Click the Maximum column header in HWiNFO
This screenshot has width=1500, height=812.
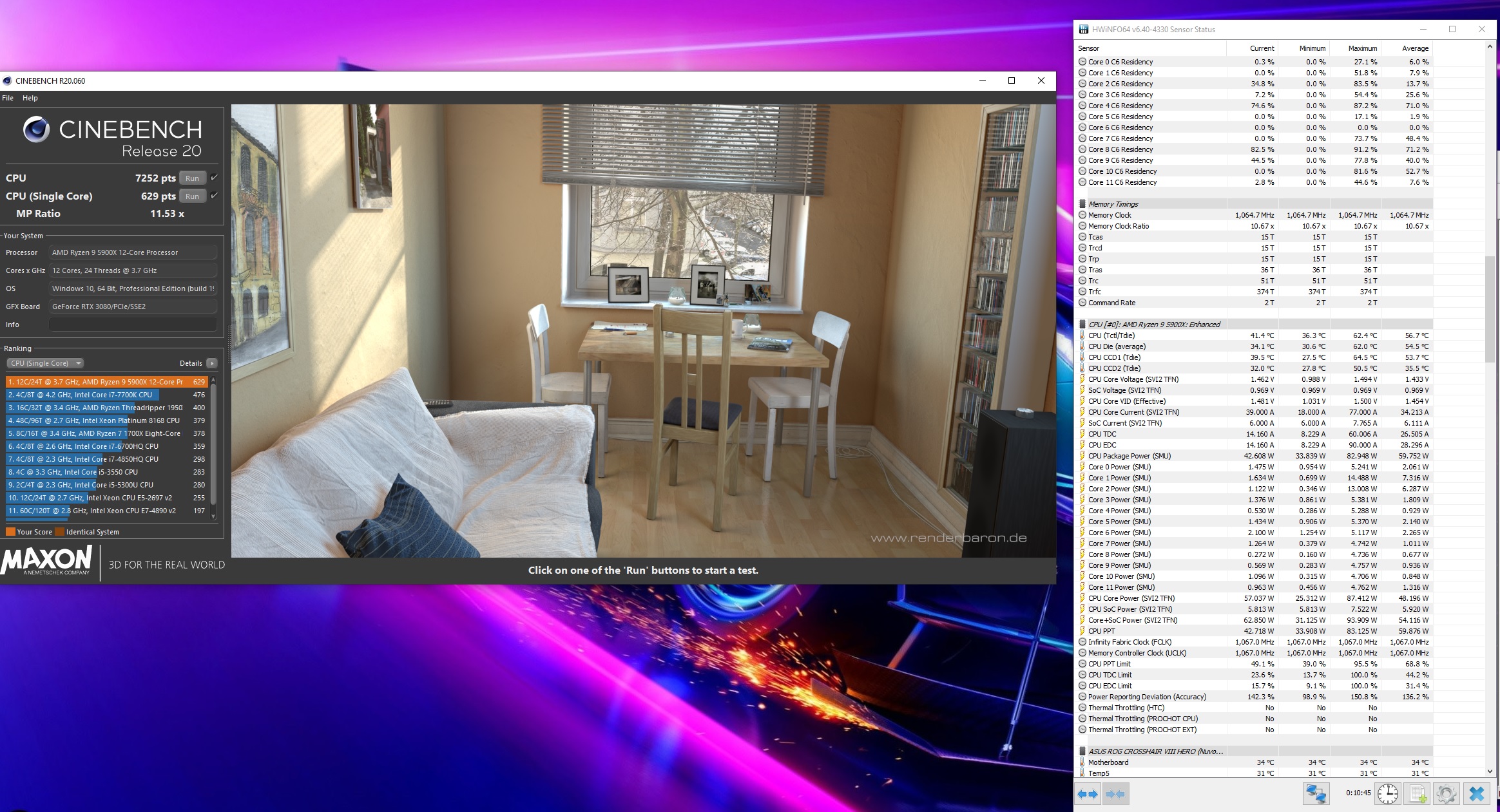click(1356, 48)
